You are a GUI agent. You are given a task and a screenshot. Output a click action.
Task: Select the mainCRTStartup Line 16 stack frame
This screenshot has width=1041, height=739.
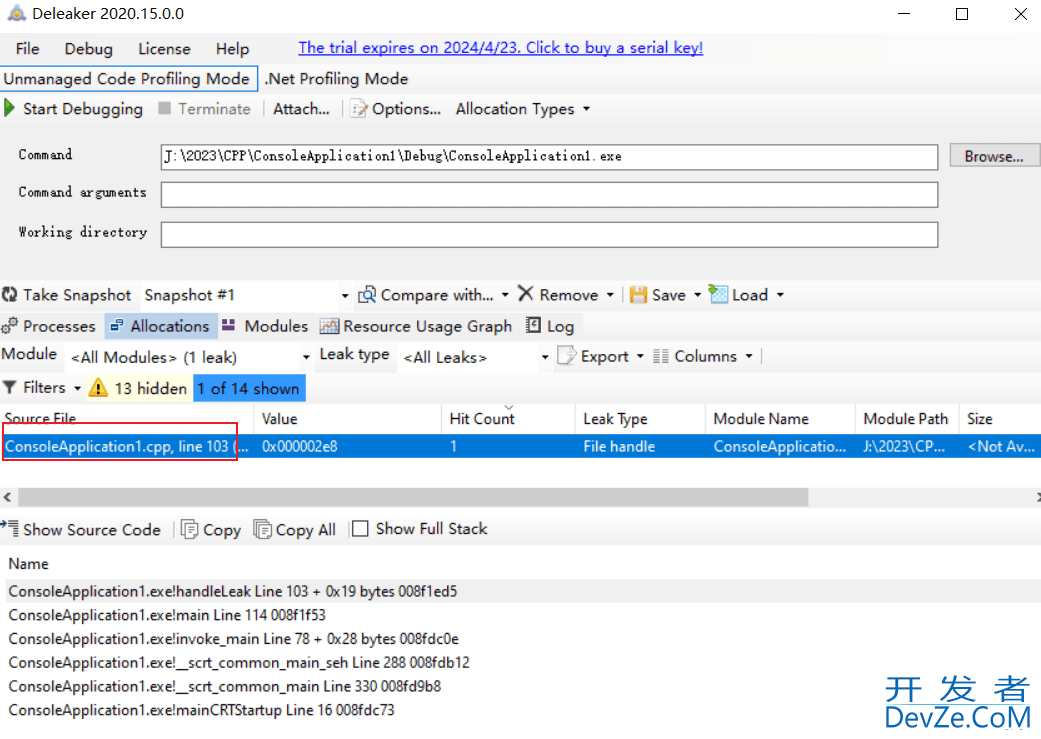click(x=201, y=710)
